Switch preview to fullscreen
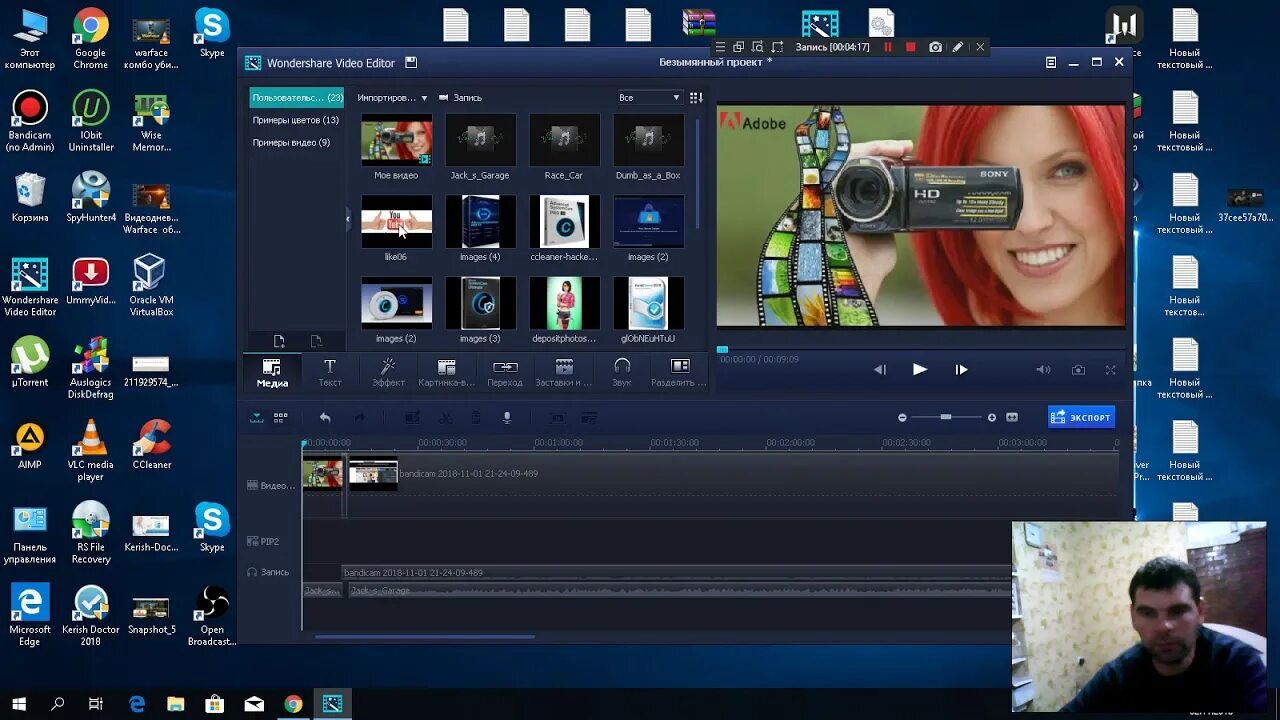Viewport: 1280px width, 720px height. (1110, 369)
